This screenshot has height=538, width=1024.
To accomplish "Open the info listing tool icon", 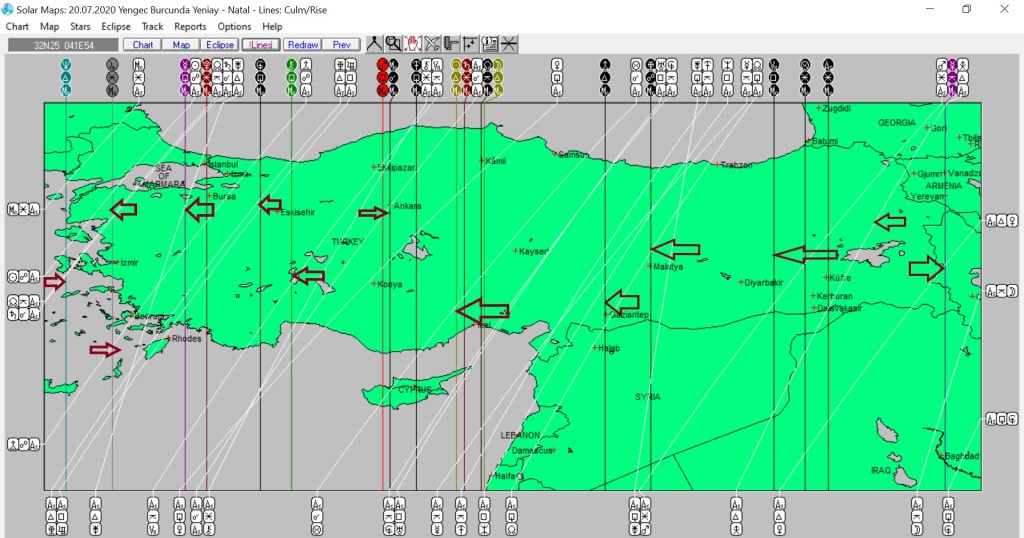I will click(490, 44).
